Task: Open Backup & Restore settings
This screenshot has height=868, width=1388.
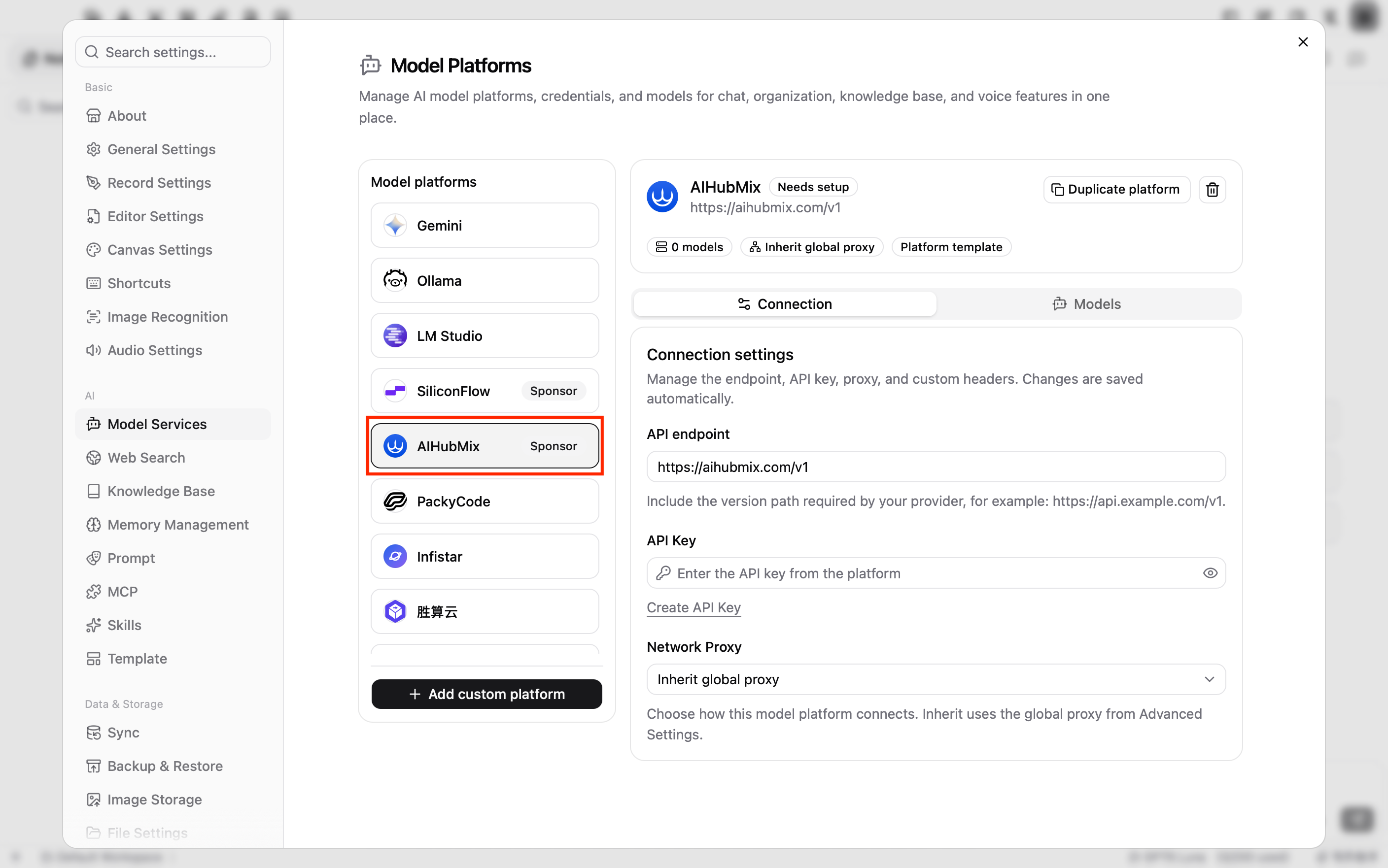Action: [x=173, y=766]
